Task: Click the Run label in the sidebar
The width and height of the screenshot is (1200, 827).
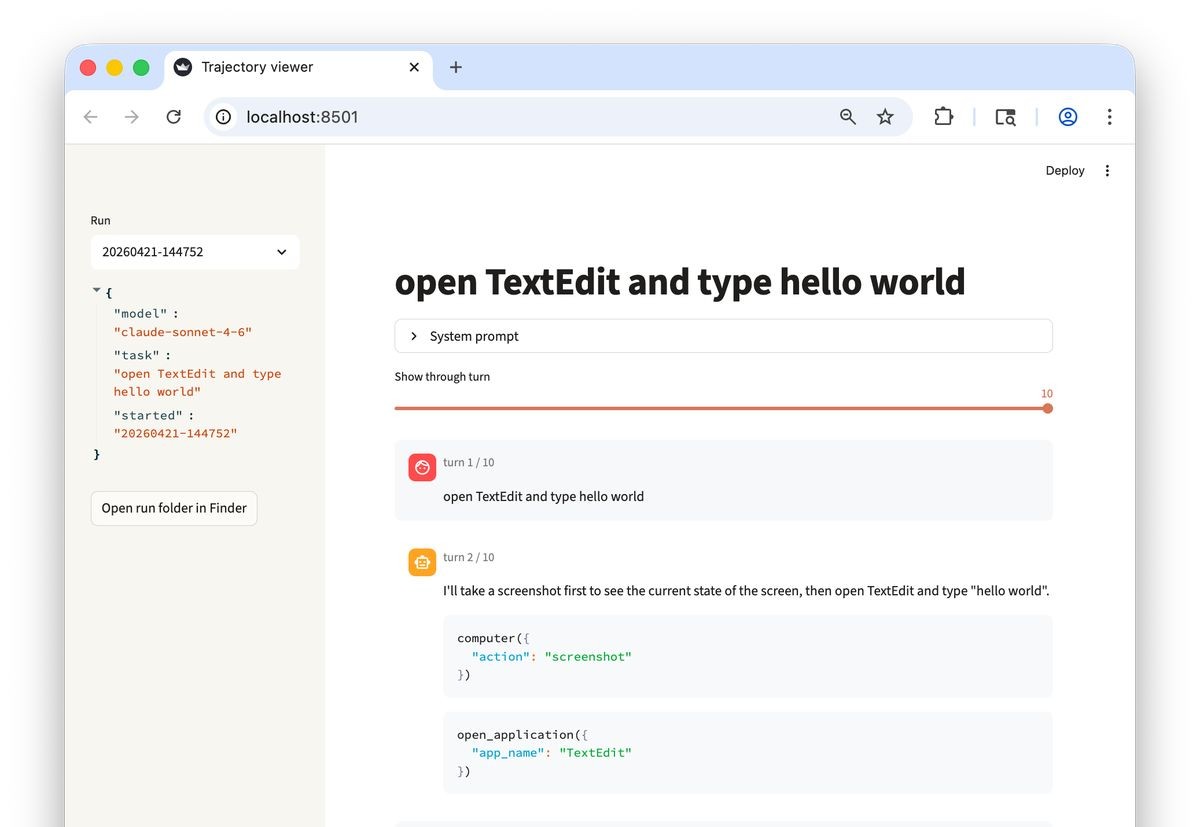Action: coord(101,220)
